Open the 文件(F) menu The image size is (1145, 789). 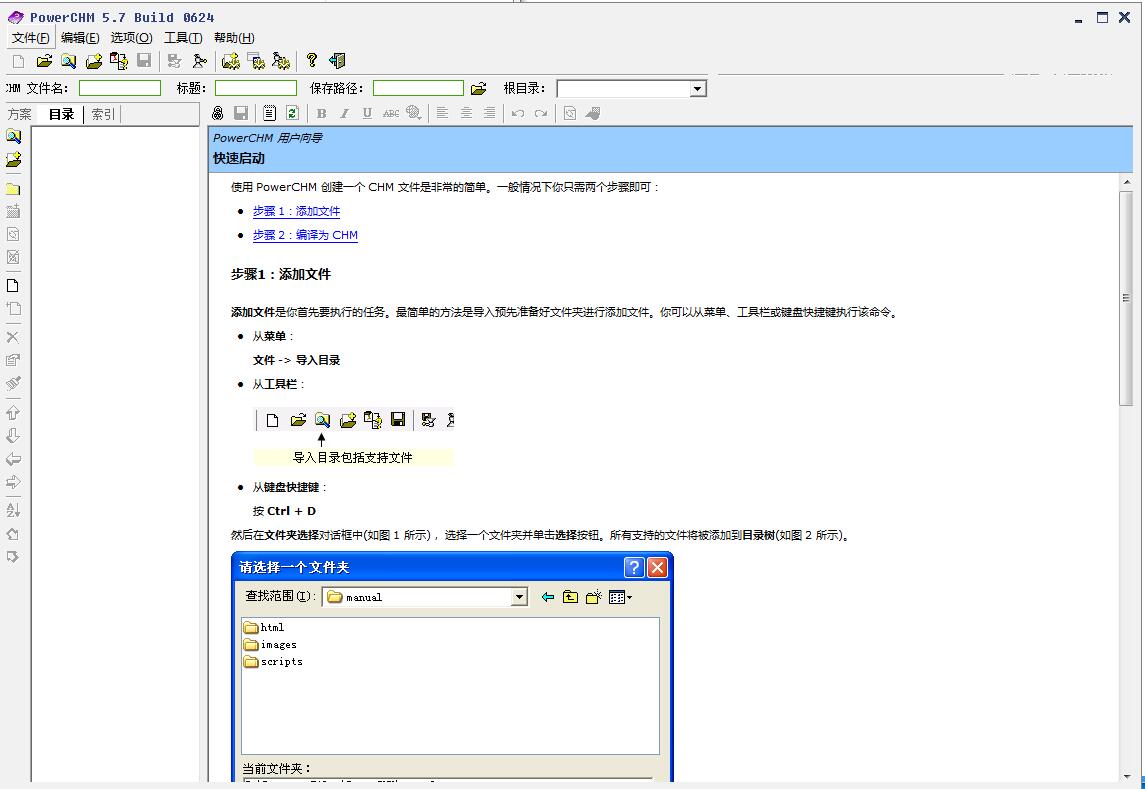(31, 38)
